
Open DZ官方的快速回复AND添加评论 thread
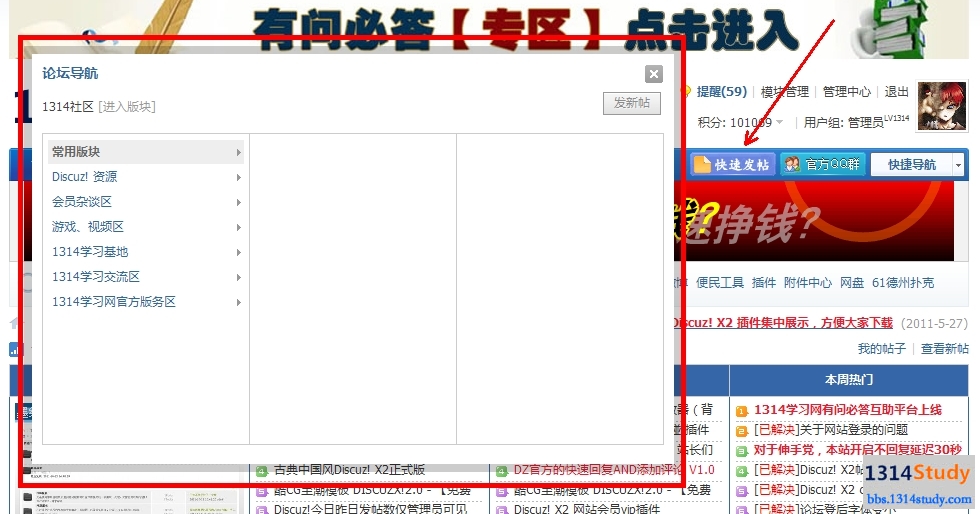[614, 470]
